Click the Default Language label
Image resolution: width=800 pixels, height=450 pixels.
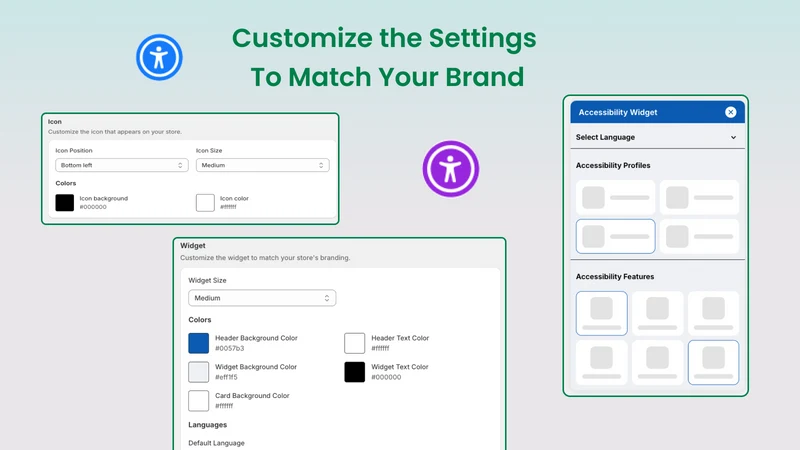pos(216,443)
